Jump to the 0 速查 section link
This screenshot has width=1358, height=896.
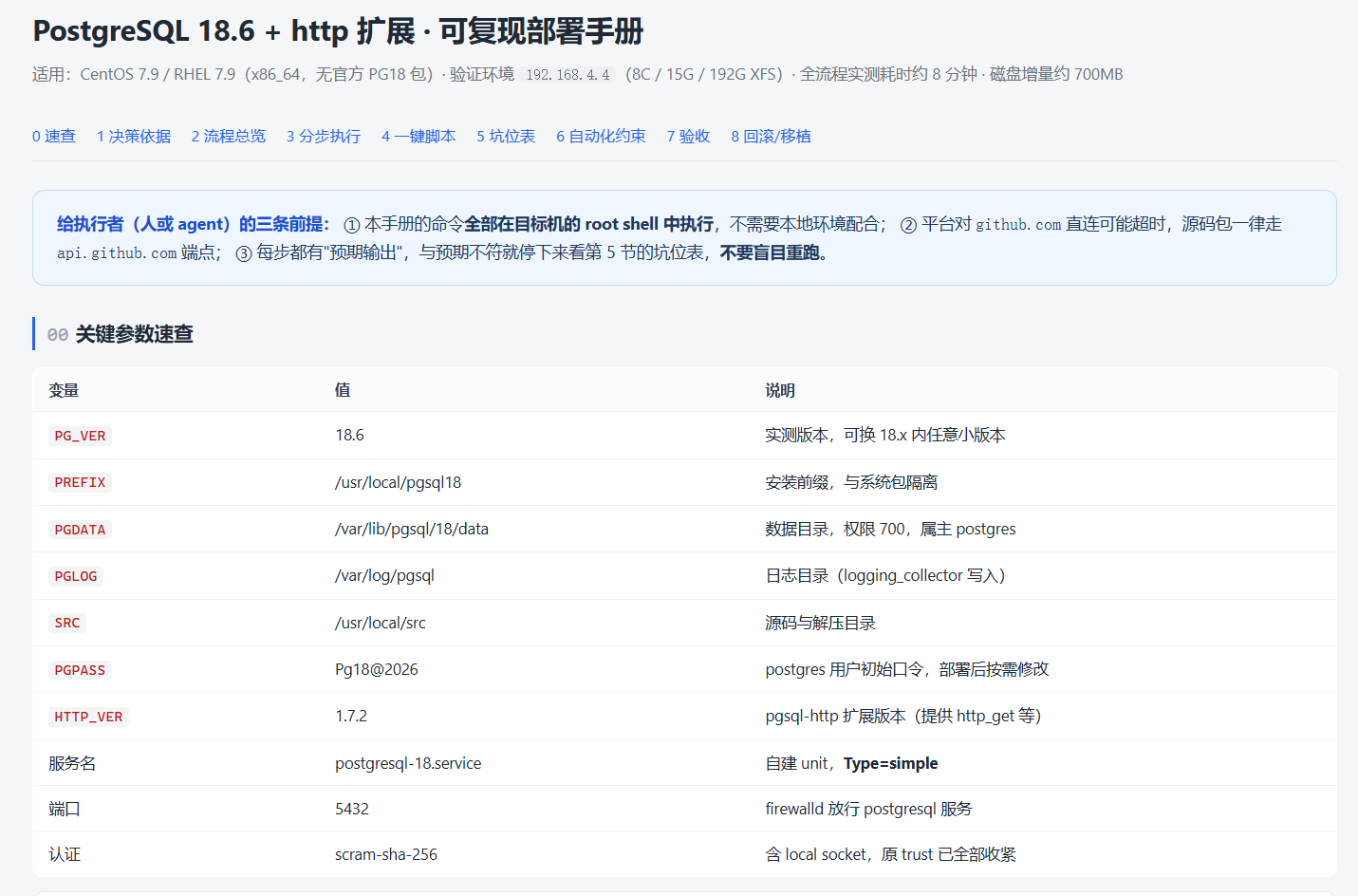tap(54, 136)
